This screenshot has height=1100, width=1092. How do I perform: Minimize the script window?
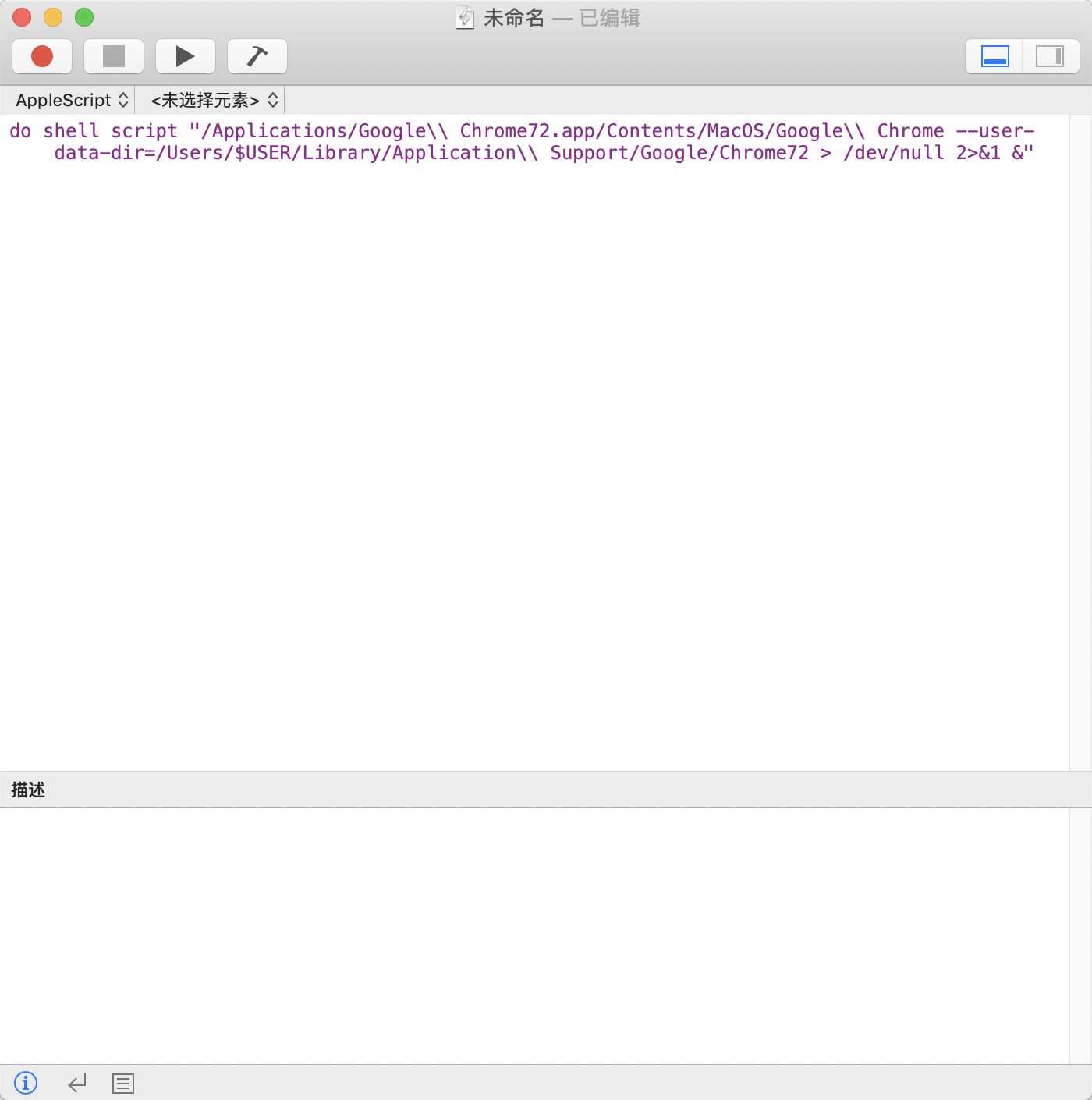coord(53,17)
